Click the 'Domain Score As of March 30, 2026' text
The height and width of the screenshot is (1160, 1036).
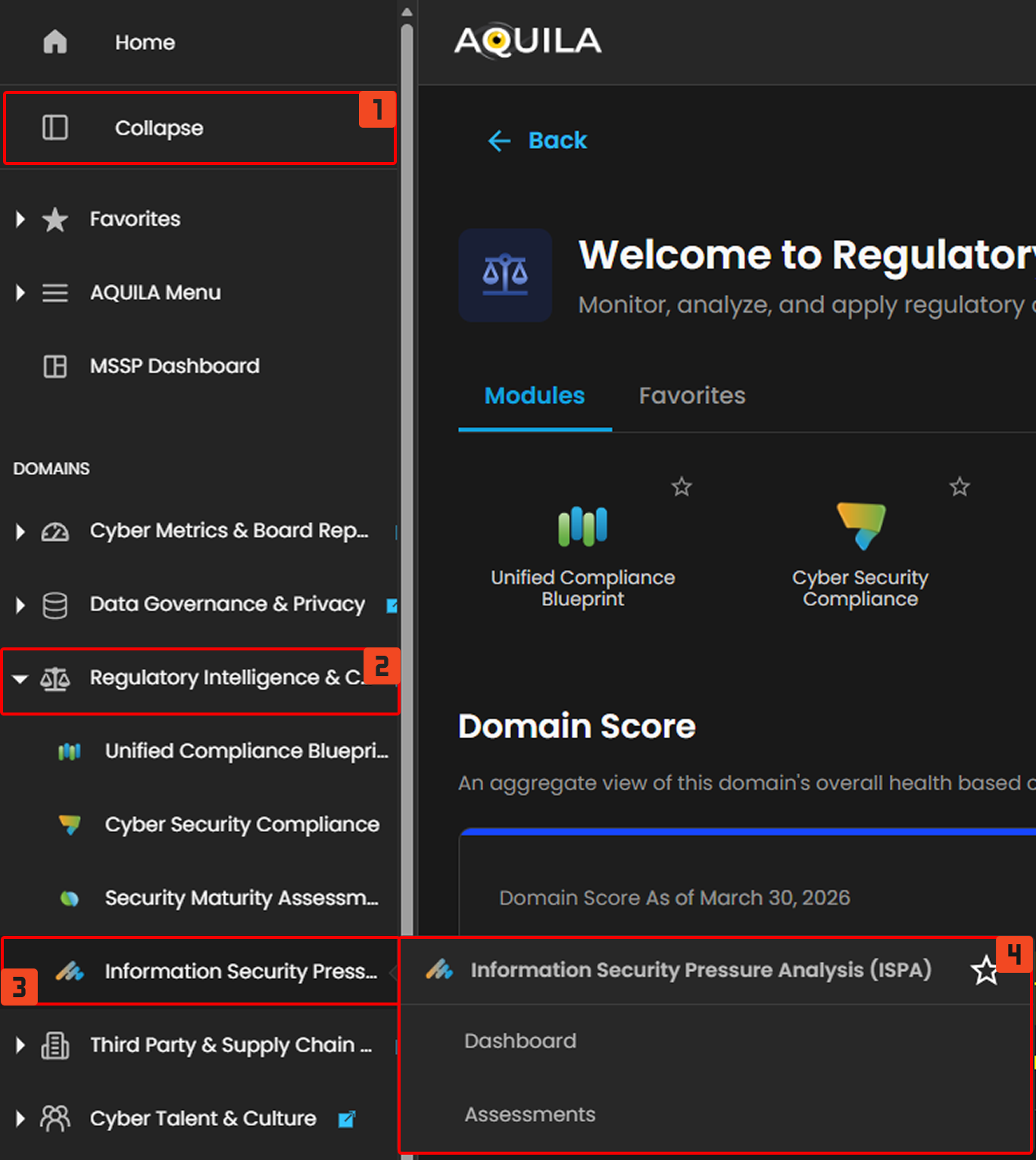pyautogui.click(x=675, y=898)
